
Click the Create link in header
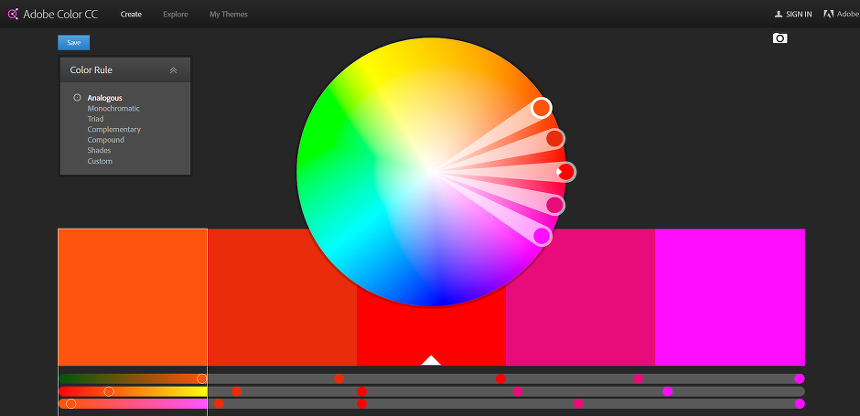[130, 14]
